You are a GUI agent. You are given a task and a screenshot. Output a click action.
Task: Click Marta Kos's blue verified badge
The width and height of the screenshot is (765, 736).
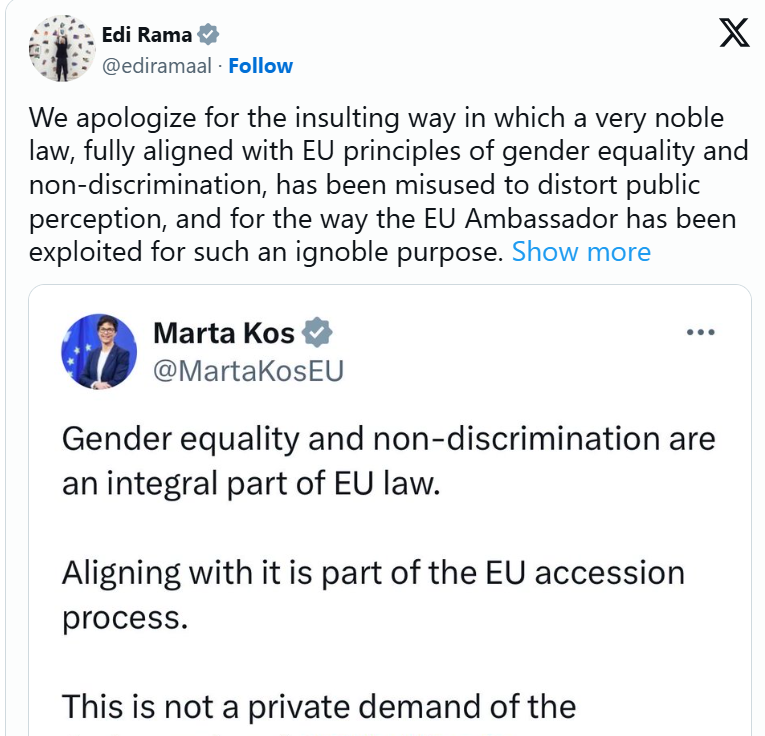pyautogui.click(x=318, y=332)
